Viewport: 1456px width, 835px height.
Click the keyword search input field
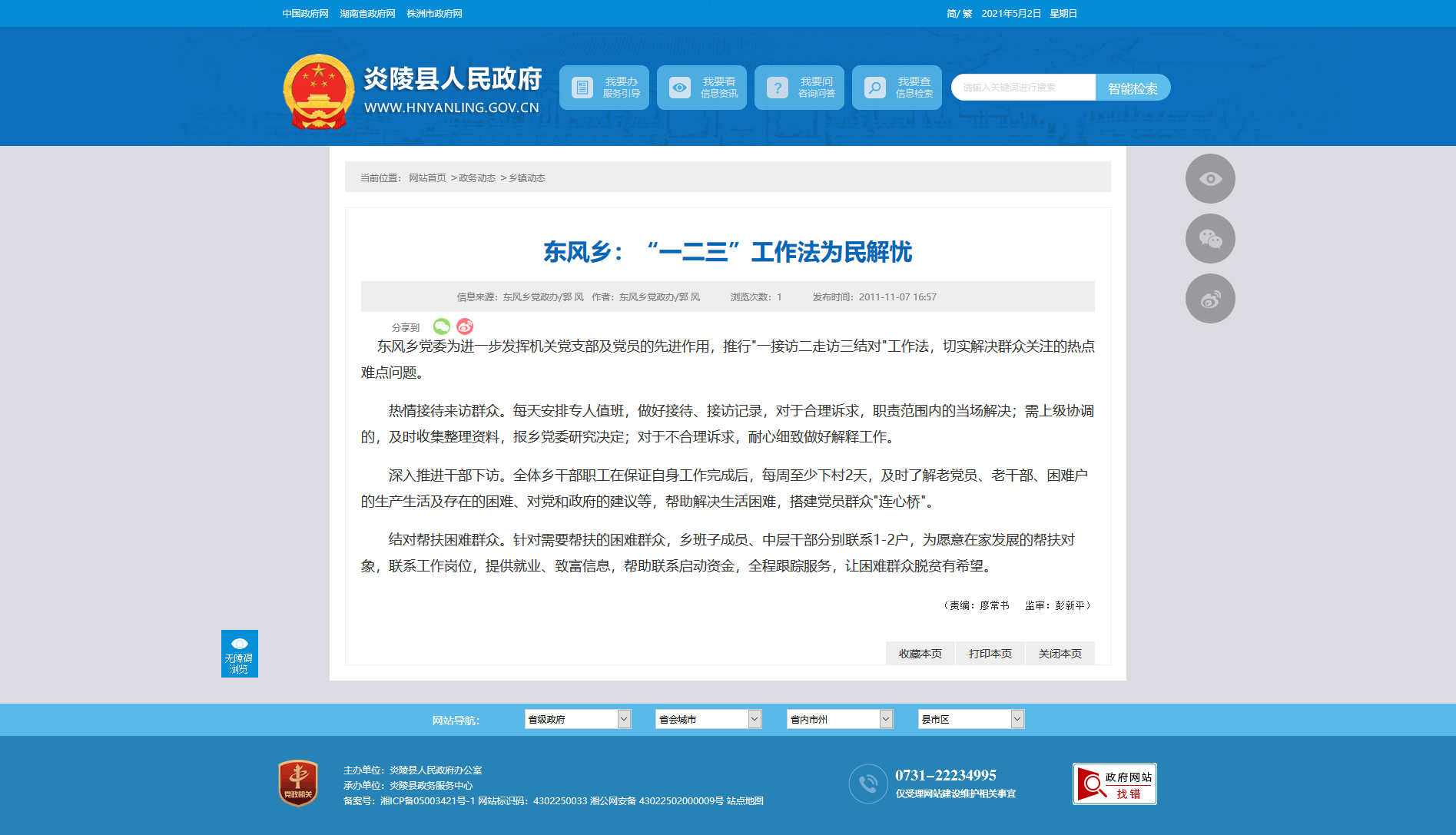coord(1023,88)
